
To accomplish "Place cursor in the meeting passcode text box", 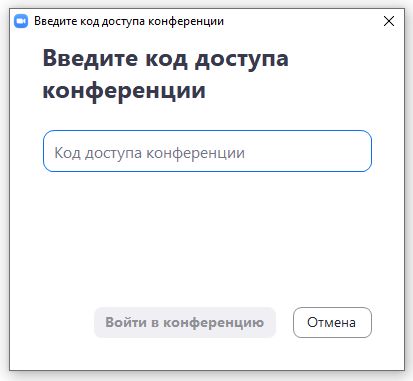I will pos(207,151).
